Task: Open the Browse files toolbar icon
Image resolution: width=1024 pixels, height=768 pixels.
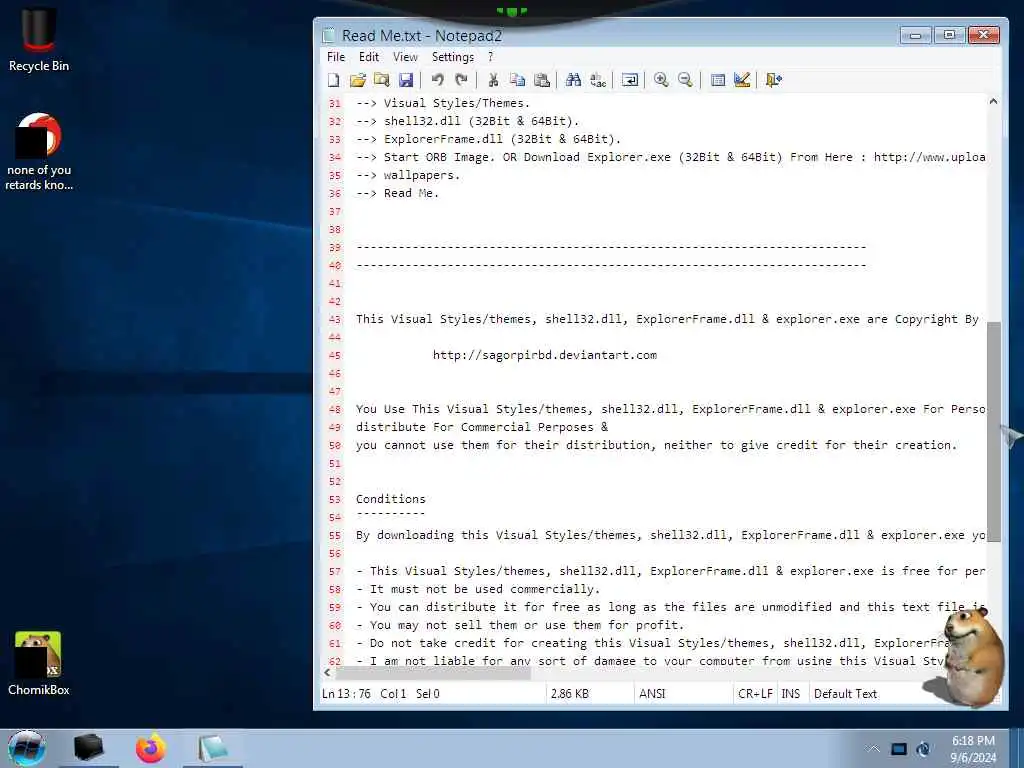Action: click(x=381, y=80)
